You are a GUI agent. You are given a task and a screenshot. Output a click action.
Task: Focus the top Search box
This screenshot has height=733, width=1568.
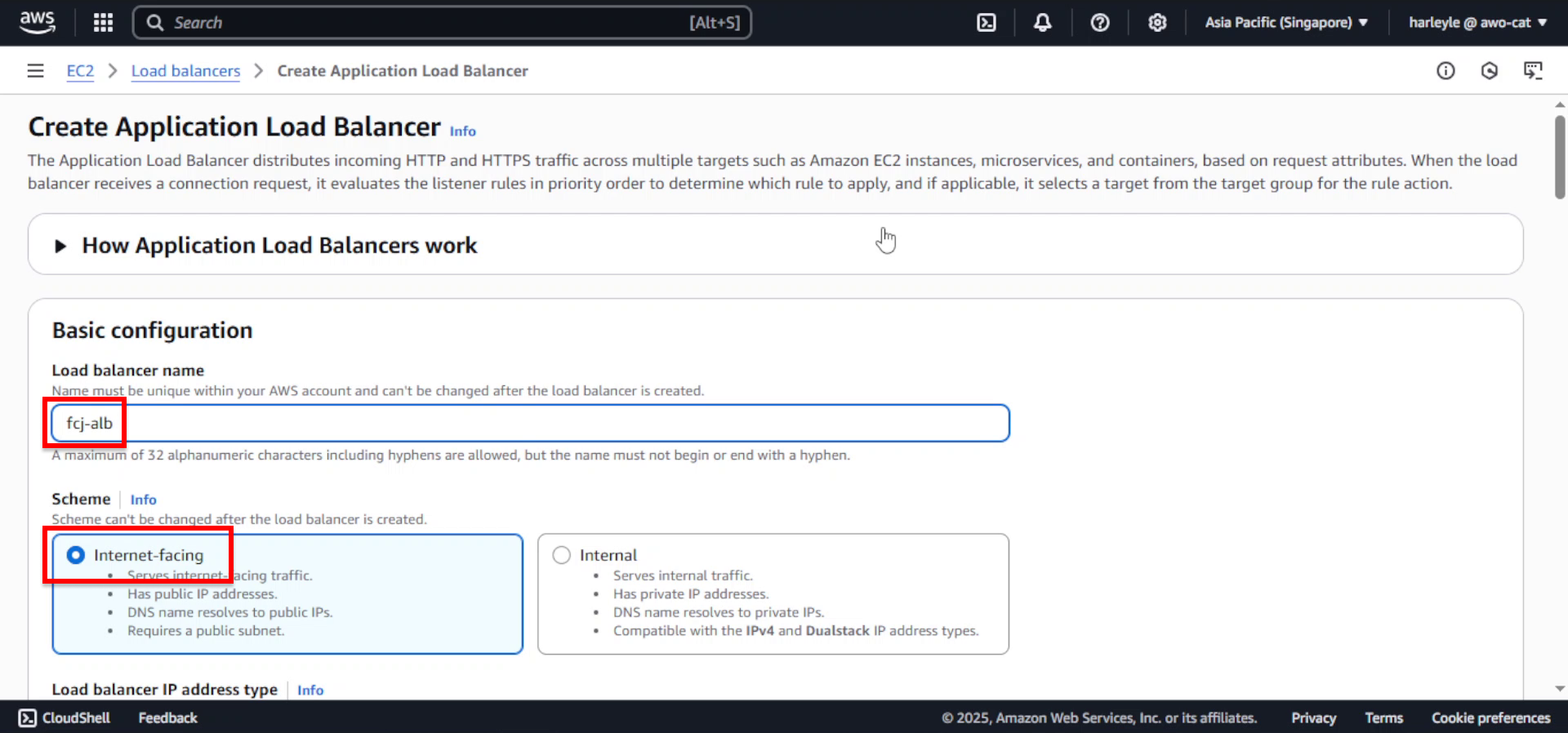tap(442, 23)
